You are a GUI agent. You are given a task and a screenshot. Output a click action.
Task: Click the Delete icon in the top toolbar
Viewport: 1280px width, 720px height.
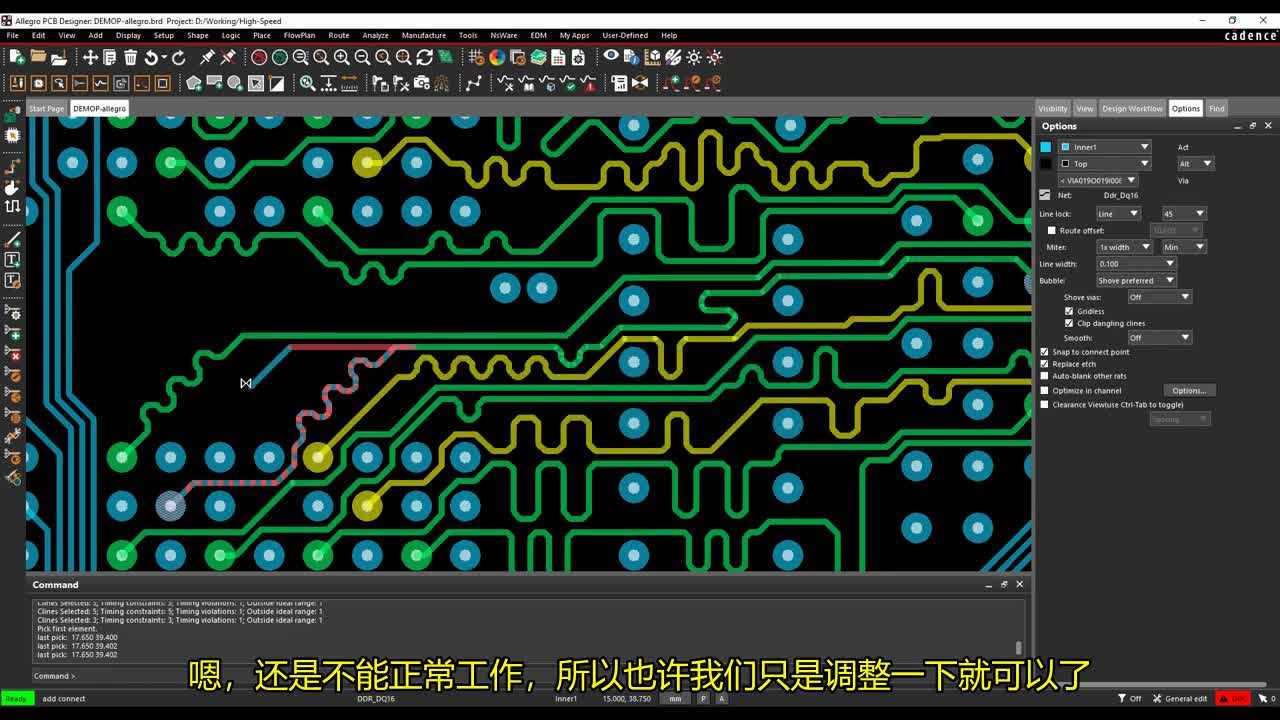131,57
